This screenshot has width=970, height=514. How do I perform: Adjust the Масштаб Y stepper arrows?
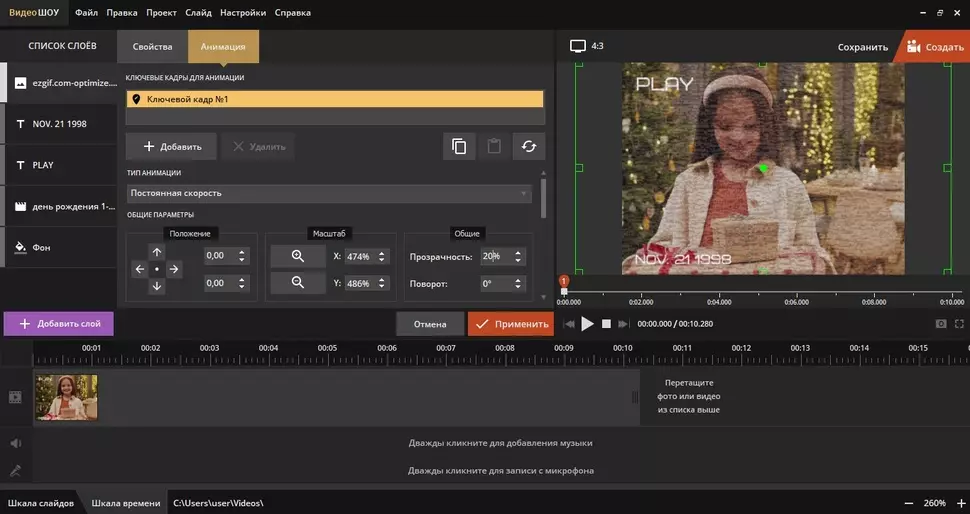[x=382, y=283]
